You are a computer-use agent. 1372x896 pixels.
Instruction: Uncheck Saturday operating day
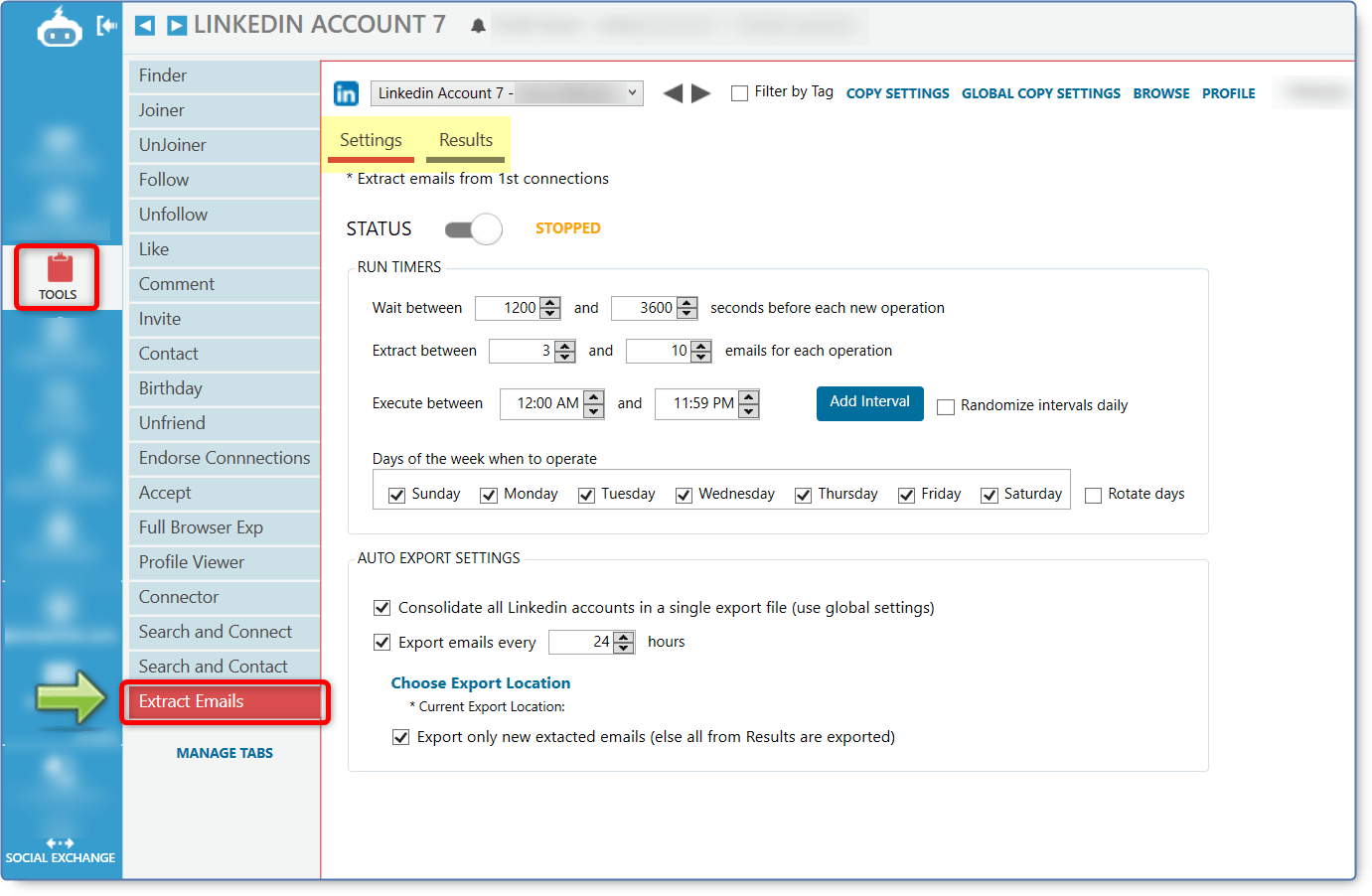pos(990,495)
